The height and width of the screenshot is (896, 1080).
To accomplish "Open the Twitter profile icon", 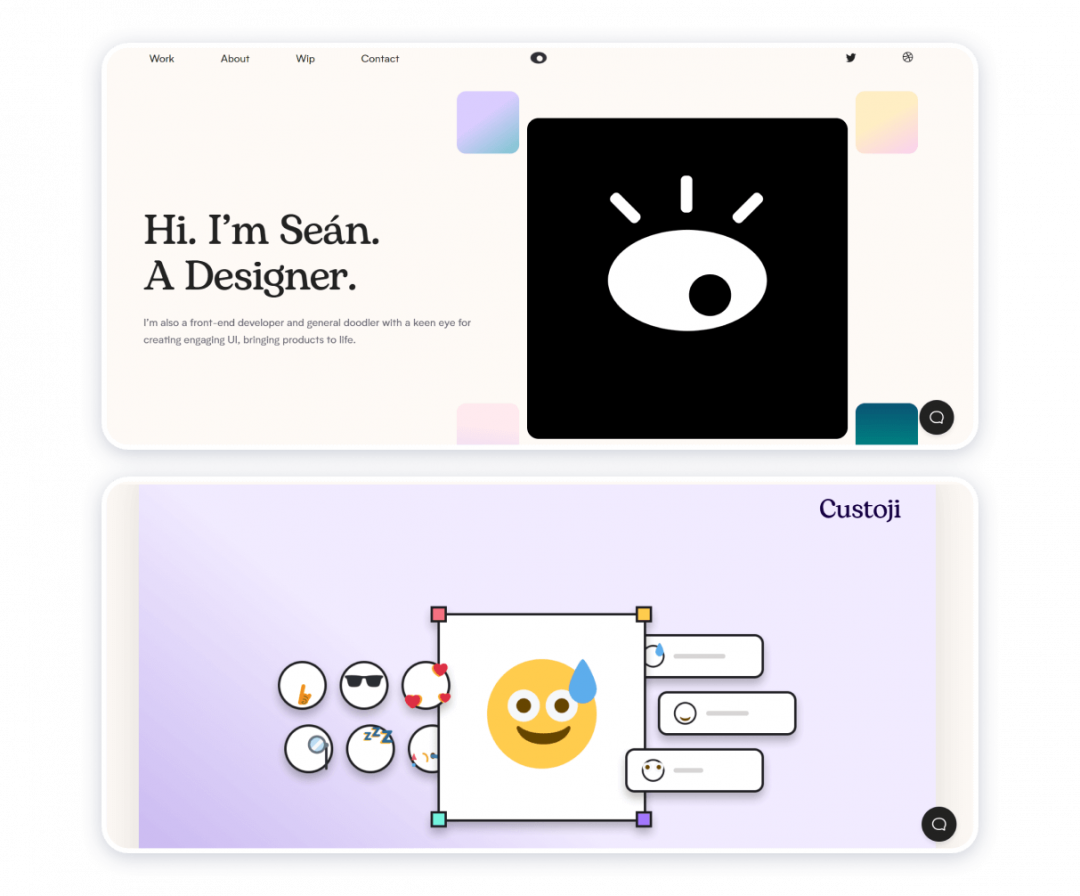I will (x=850, y=58).
